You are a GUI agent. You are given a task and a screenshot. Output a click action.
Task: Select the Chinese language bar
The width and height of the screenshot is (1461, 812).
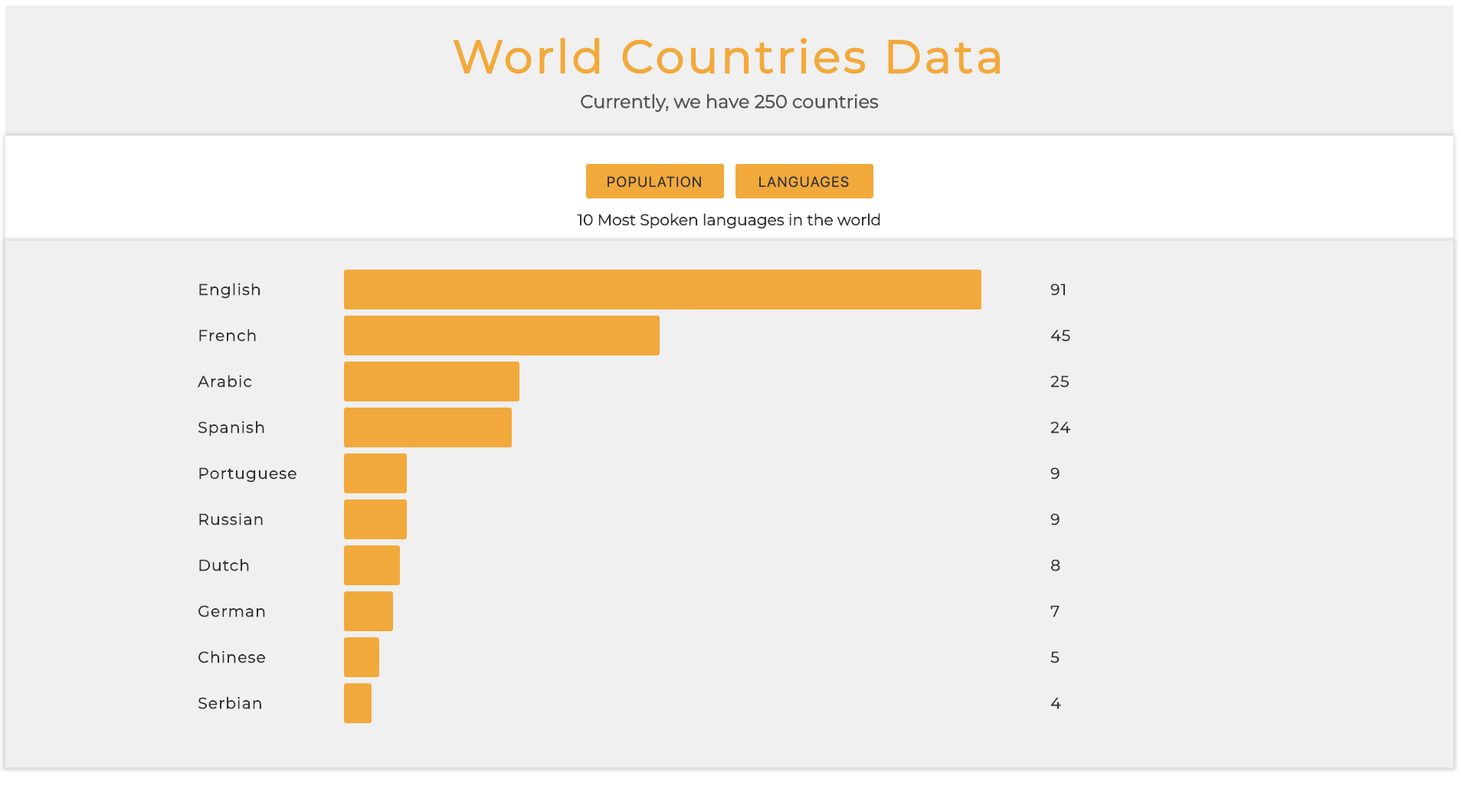pyautogui.click(x=362, y=657)
